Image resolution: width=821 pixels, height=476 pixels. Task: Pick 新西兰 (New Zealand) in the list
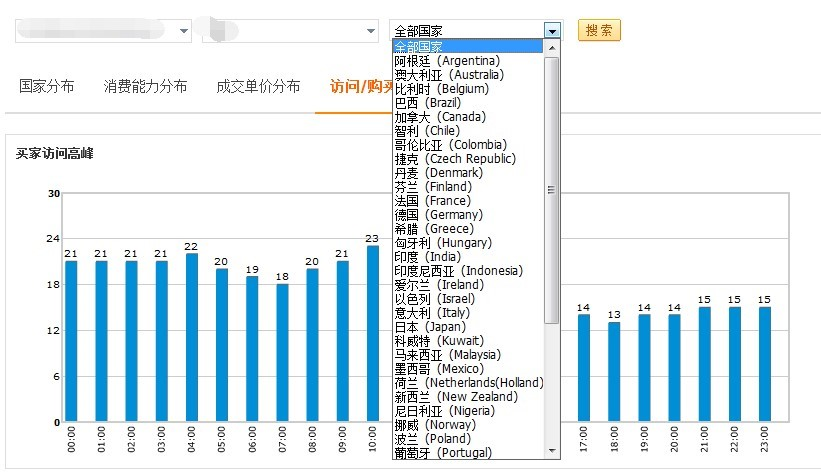(468, 397)
